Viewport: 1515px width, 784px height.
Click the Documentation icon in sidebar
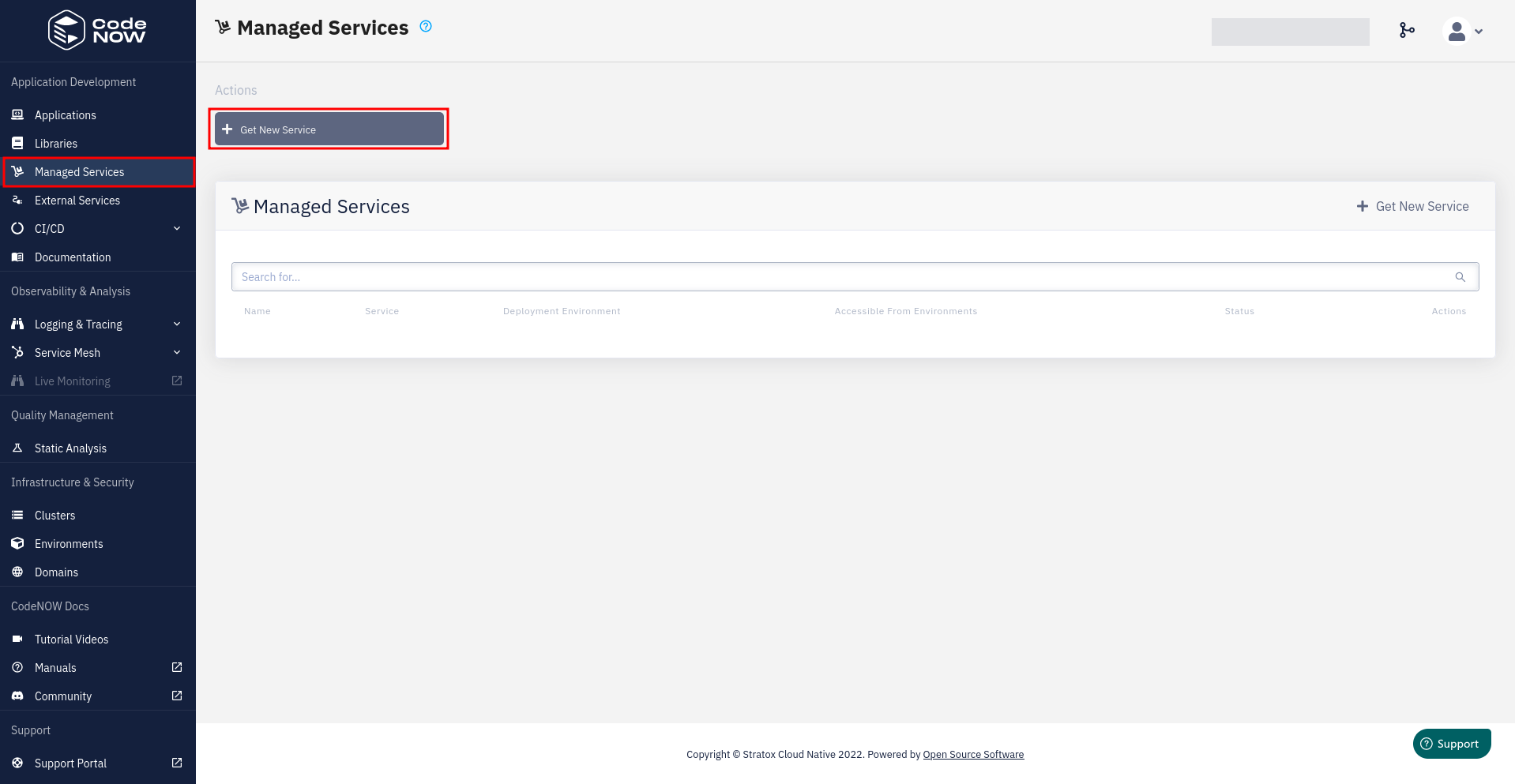pos(17,257)
